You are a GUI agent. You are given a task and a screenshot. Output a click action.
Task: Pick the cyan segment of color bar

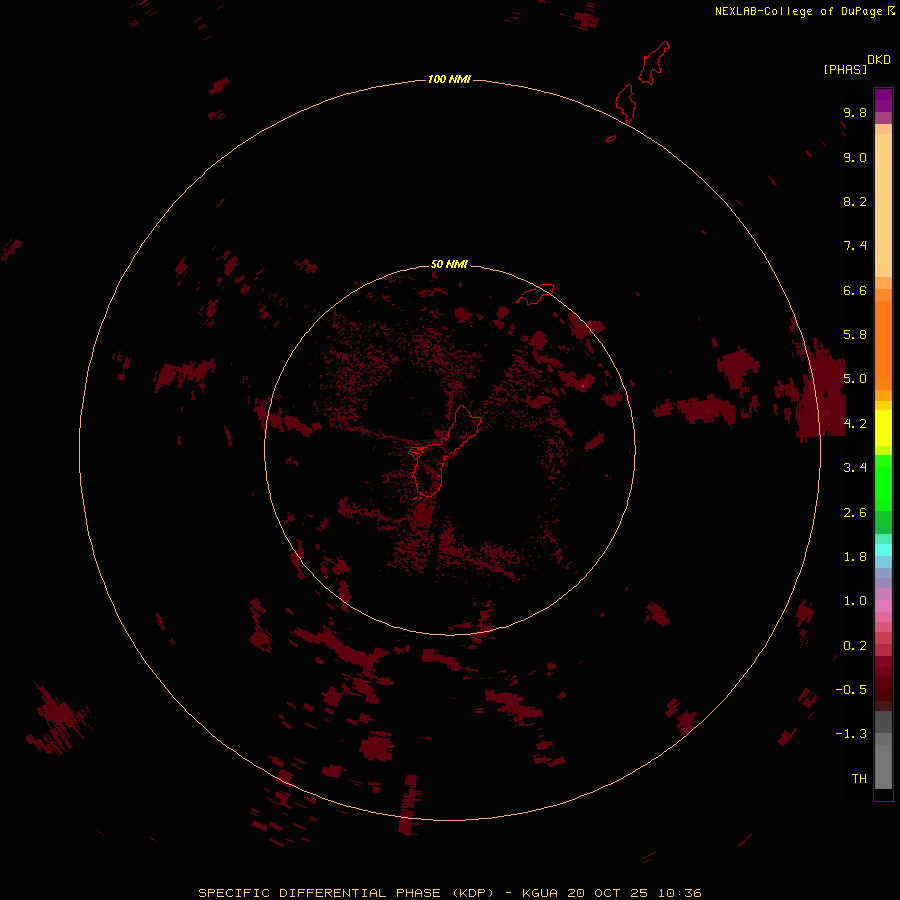883,550
